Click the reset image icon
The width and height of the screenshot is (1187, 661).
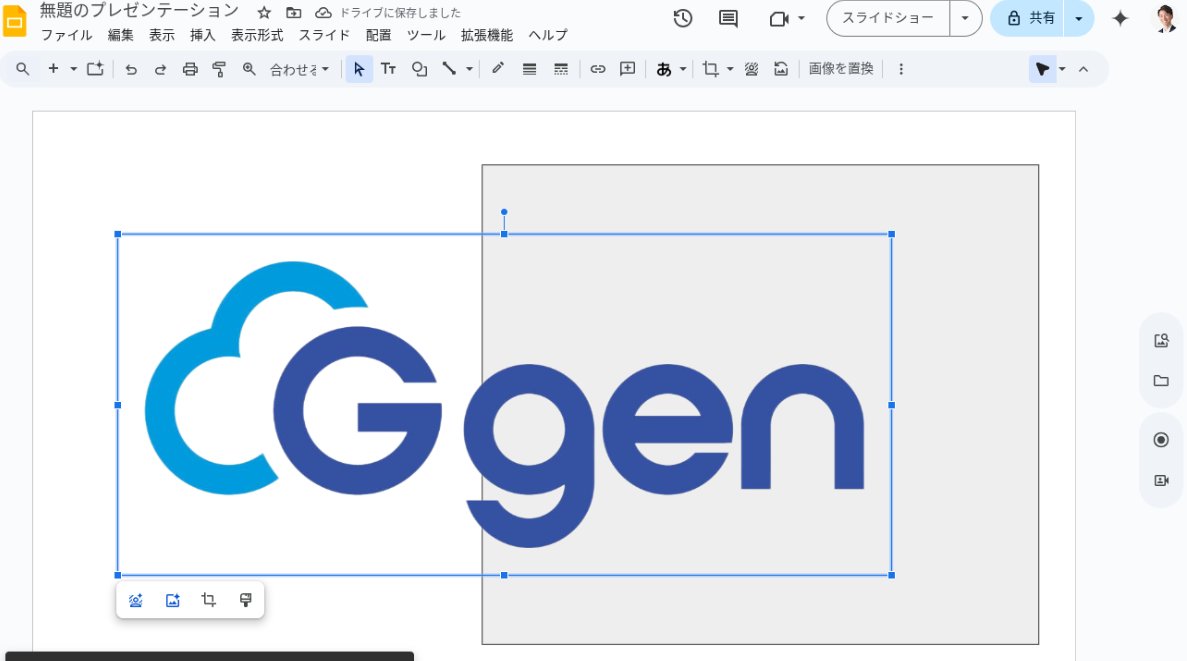point(781,69)
